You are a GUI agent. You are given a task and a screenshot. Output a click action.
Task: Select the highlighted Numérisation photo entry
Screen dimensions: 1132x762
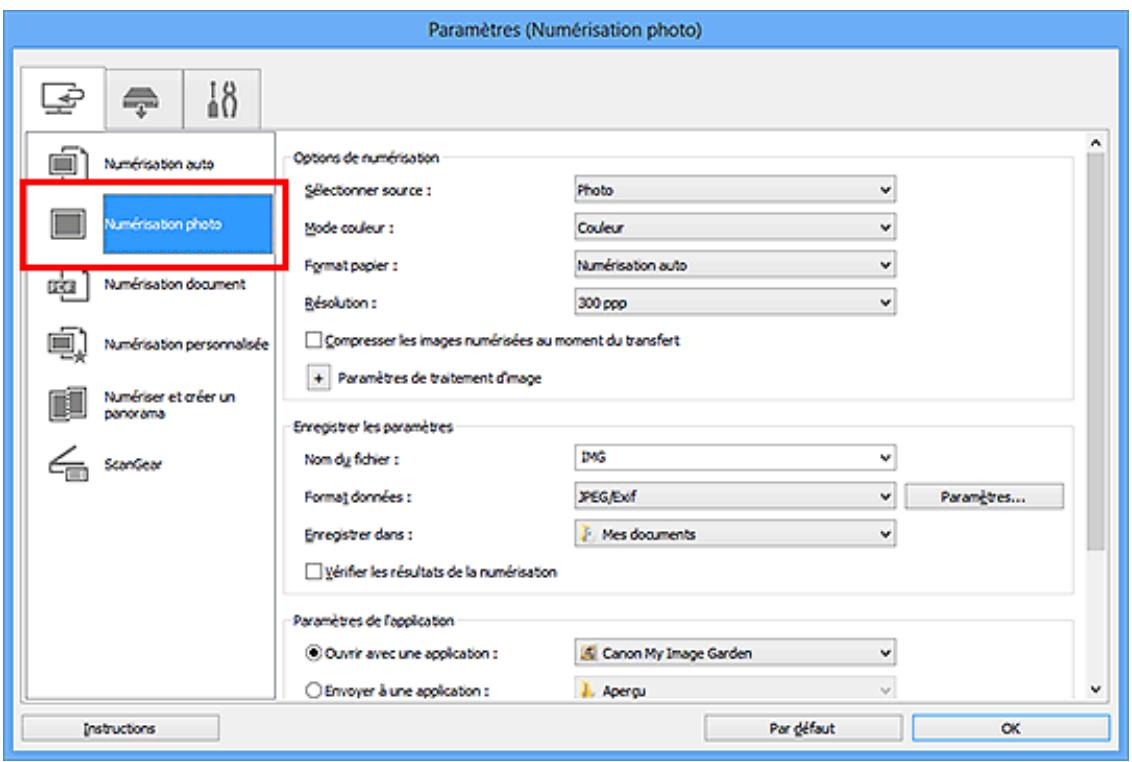[x=188, y=224]
